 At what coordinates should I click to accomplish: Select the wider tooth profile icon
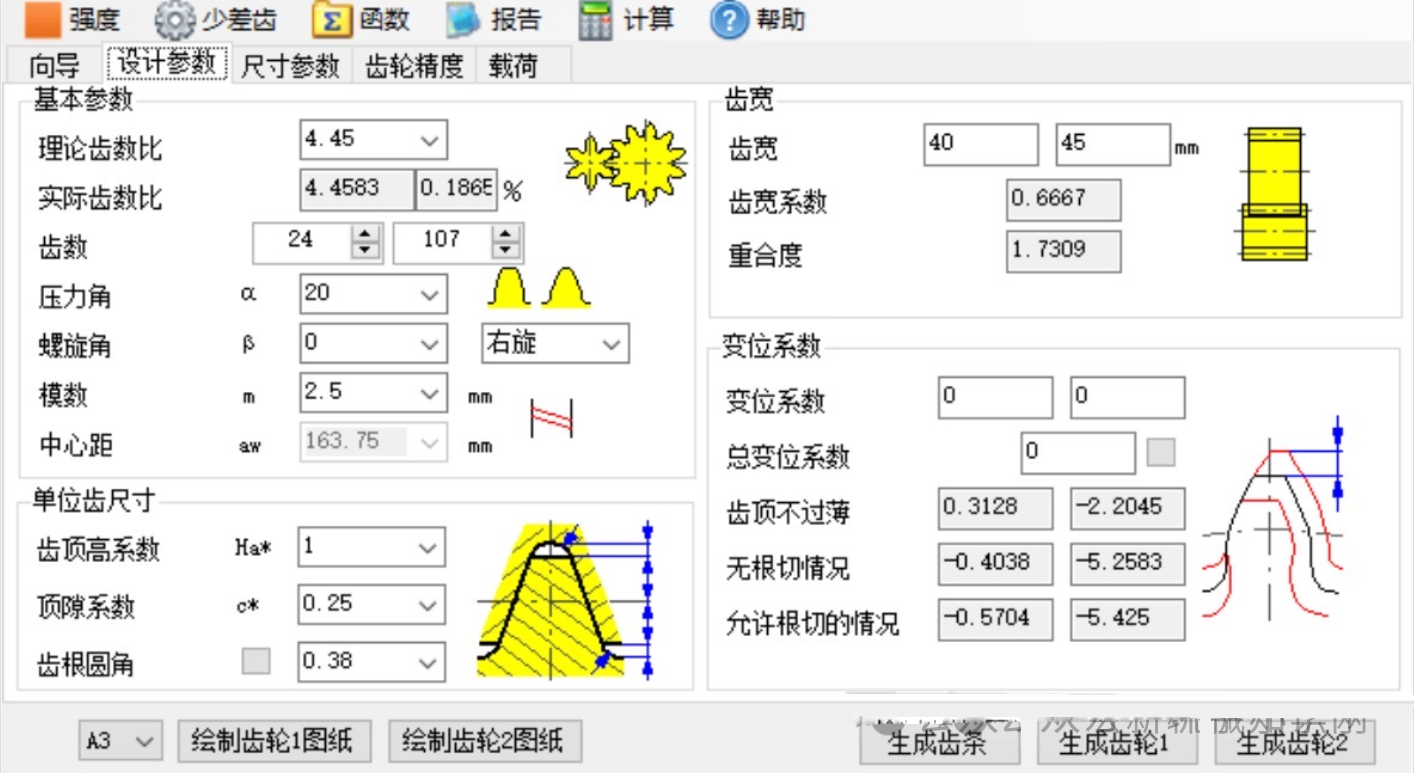(x=566, y=287)
